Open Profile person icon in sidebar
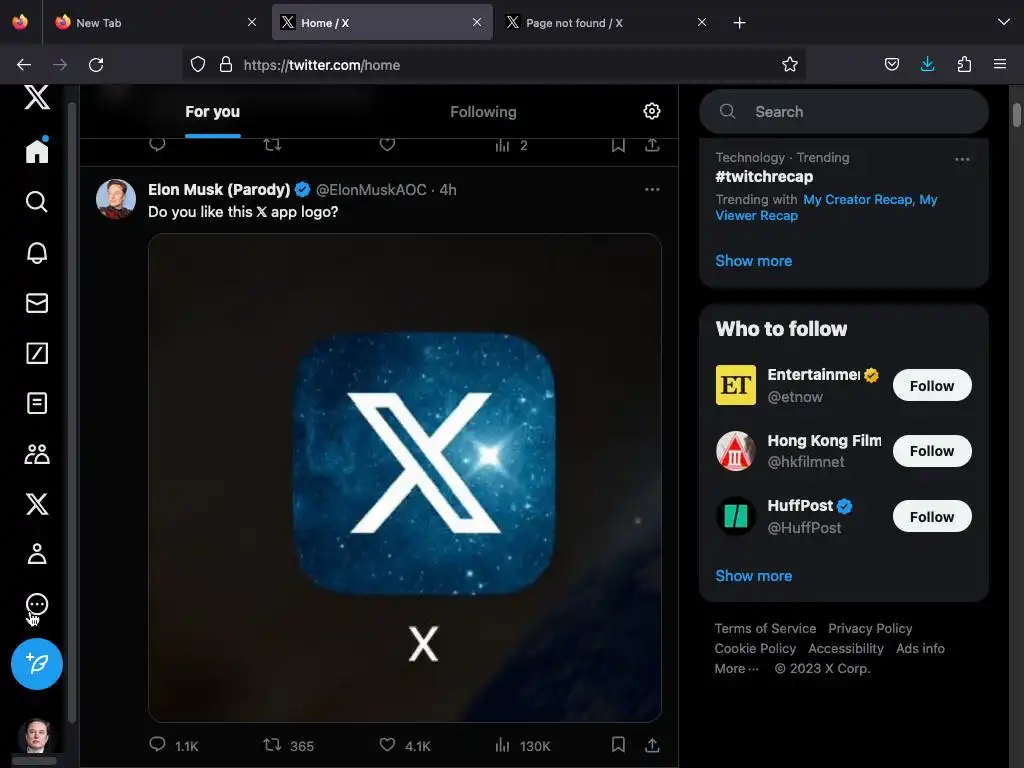The width and height of the screenshot is (1024, 768). 37,554
